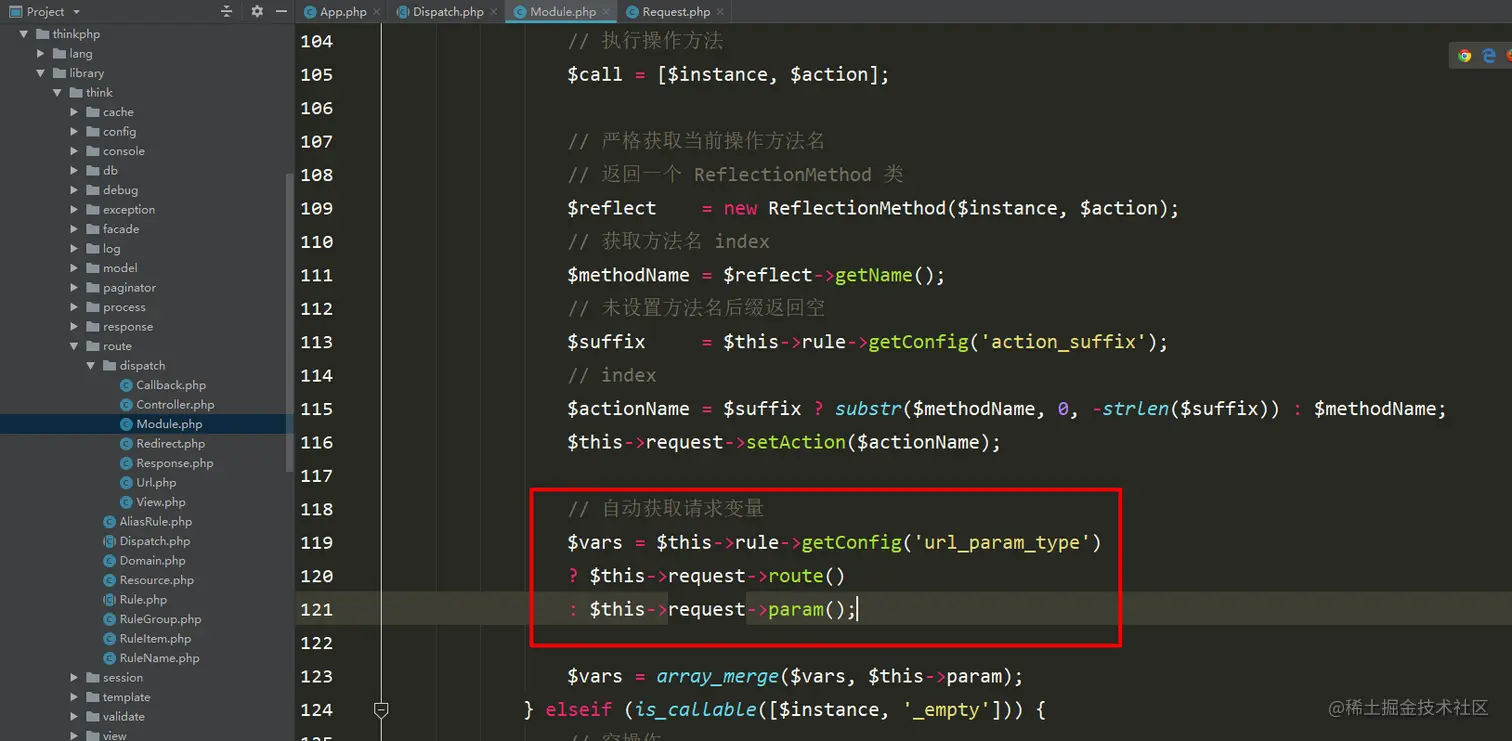
Task: Click the PHP class icon on App.php tab
Action: coord(310,12)
